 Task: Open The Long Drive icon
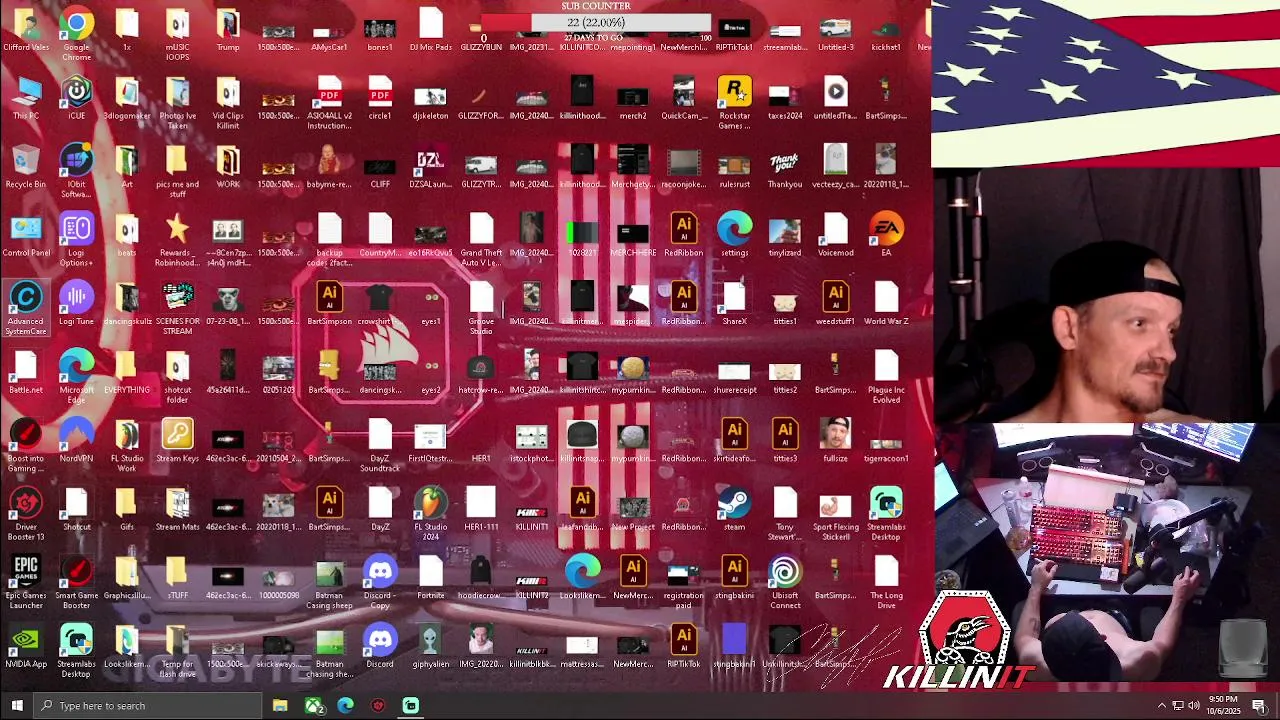click(886, 583)
